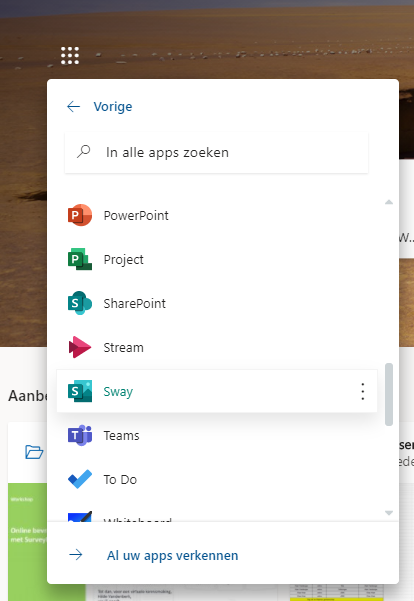This screenshot has width=414, height=601.
Task: Click the To Do checkmark icon
Action: point(80,479)
